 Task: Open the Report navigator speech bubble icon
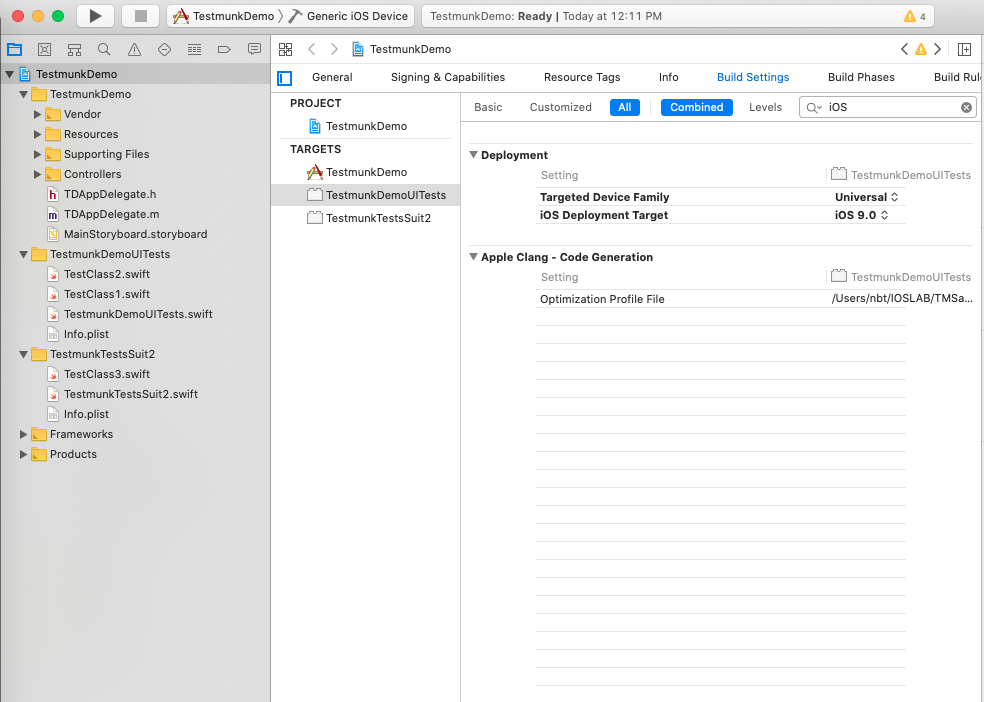(x=254, y=50)
